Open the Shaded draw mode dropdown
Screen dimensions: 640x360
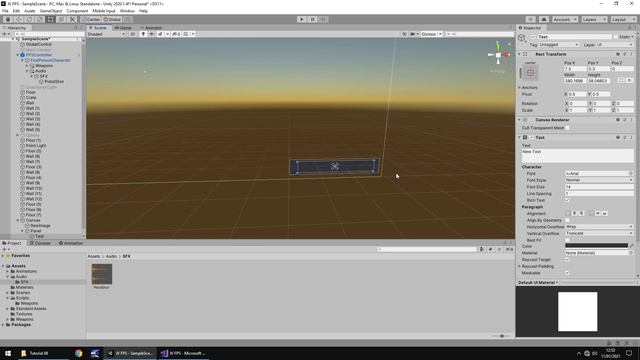106,34
